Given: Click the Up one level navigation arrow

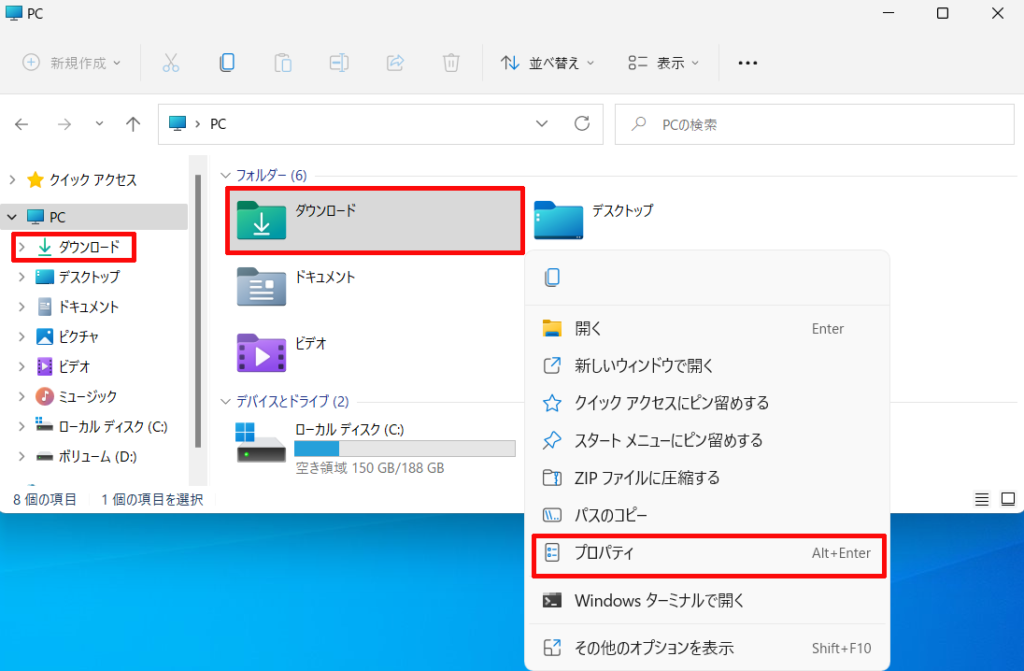Looking at the screenshot, I should click(x=133, y=124).
